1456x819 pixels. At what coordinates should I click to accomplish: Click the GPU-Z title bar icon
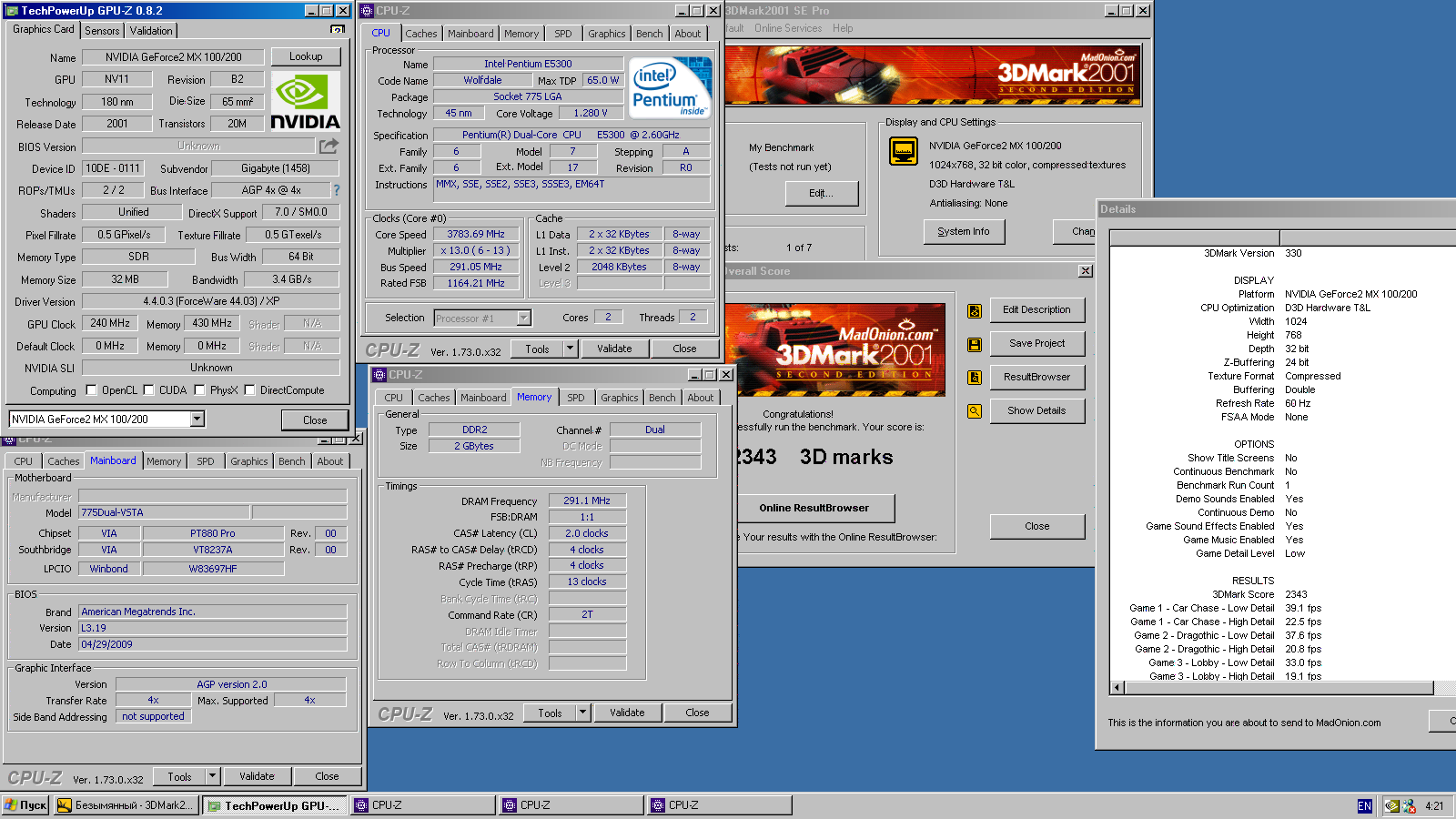click(x=12, y=11)
